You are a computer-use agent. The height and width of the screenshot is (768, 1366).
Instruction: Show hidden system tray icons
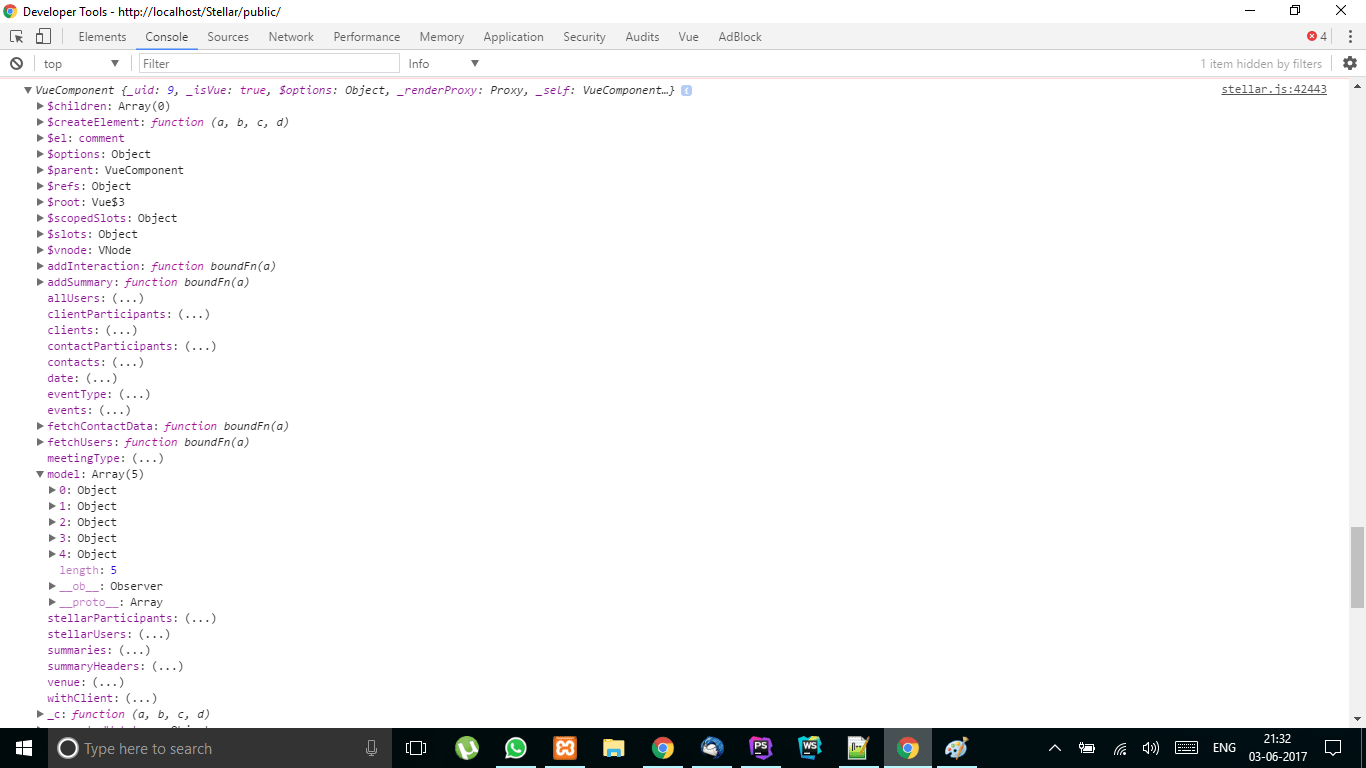(x=1055, y=748)
